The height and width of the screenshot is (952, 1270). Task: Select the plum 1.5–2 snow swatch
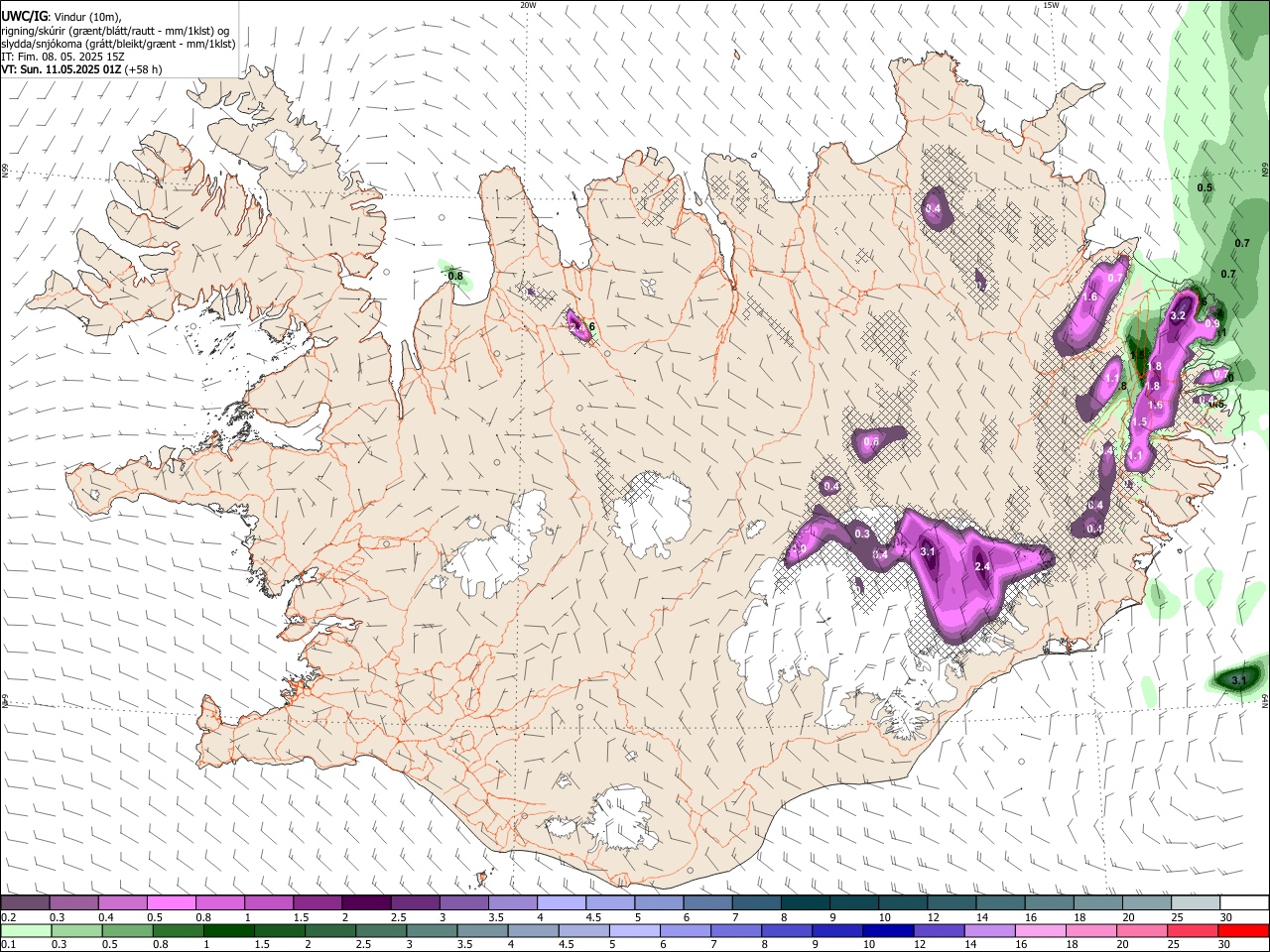tap(317, 902)
